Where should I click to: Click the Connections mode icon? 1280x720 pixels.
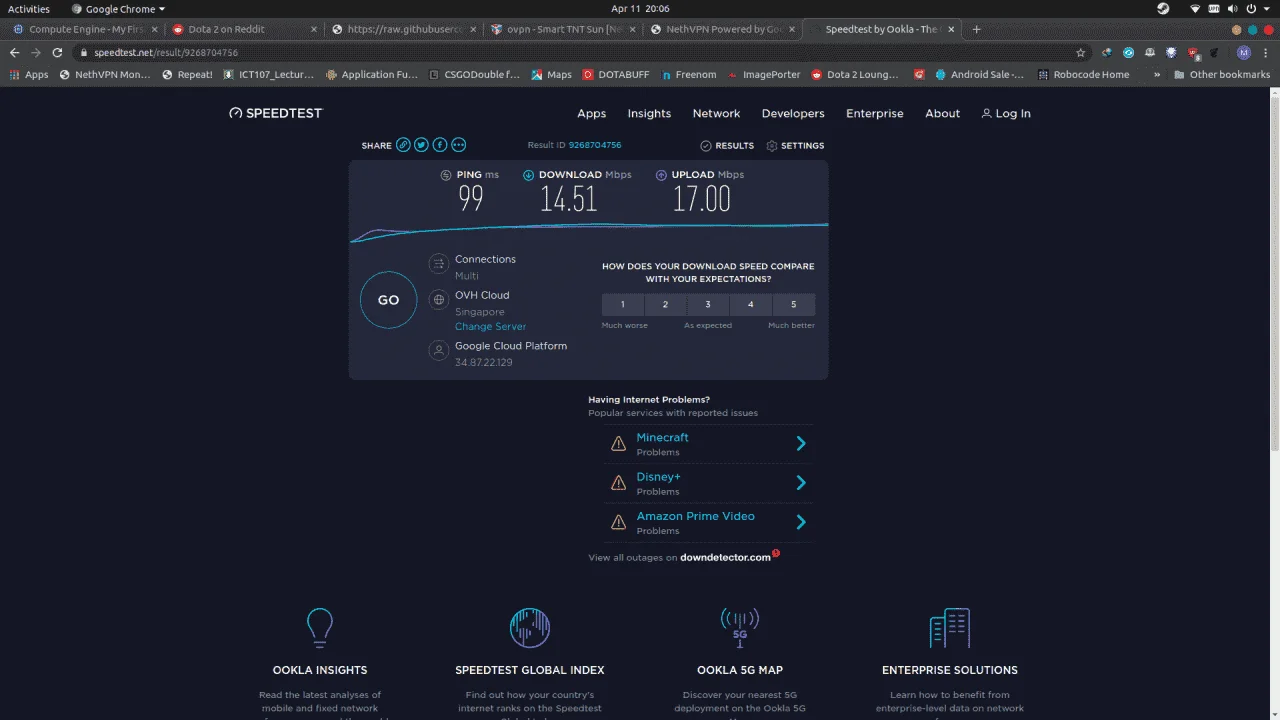(x=437, y=264)
